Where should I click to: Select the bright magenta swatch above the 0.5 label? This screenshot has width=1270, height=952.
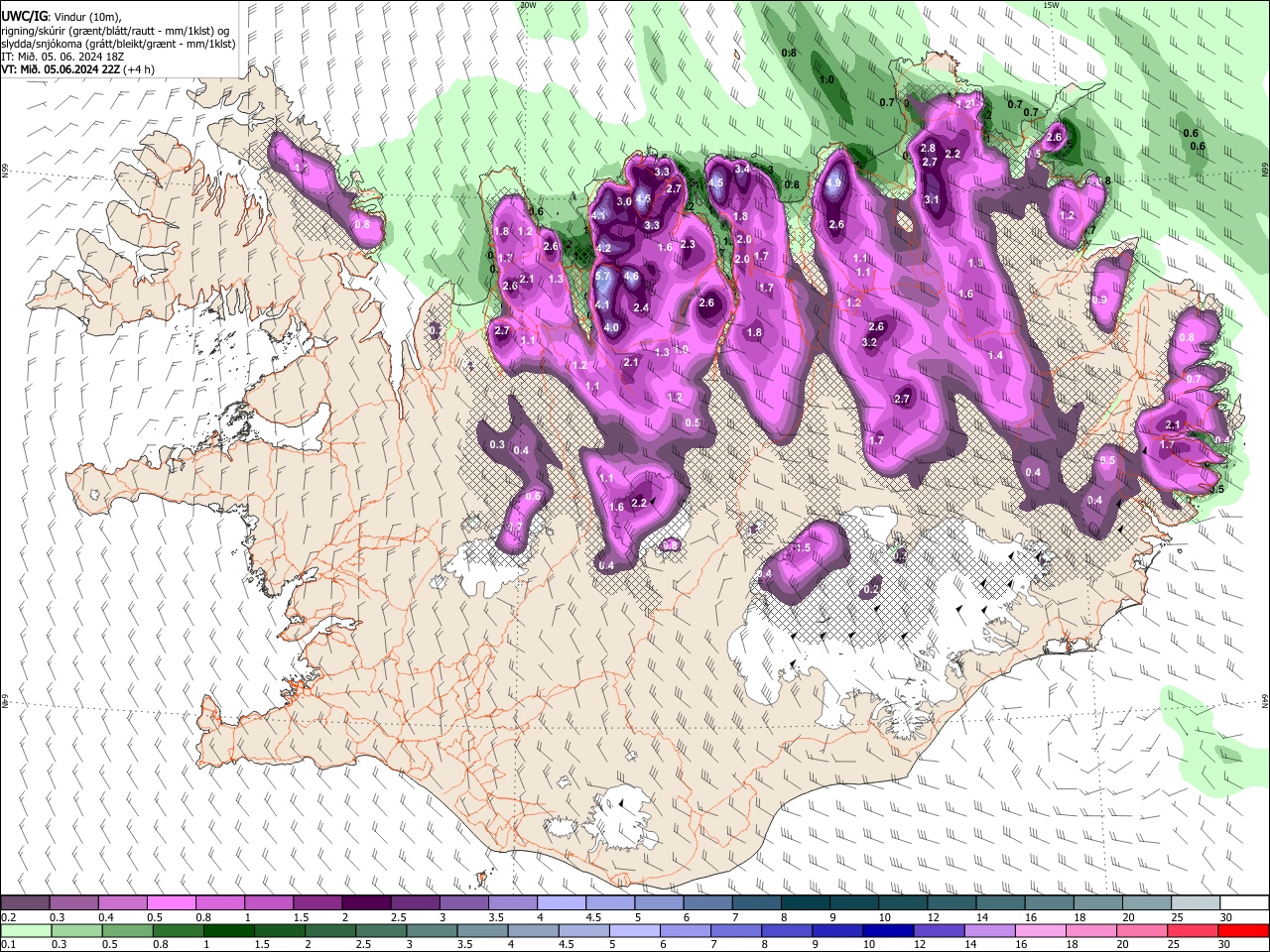171,903
